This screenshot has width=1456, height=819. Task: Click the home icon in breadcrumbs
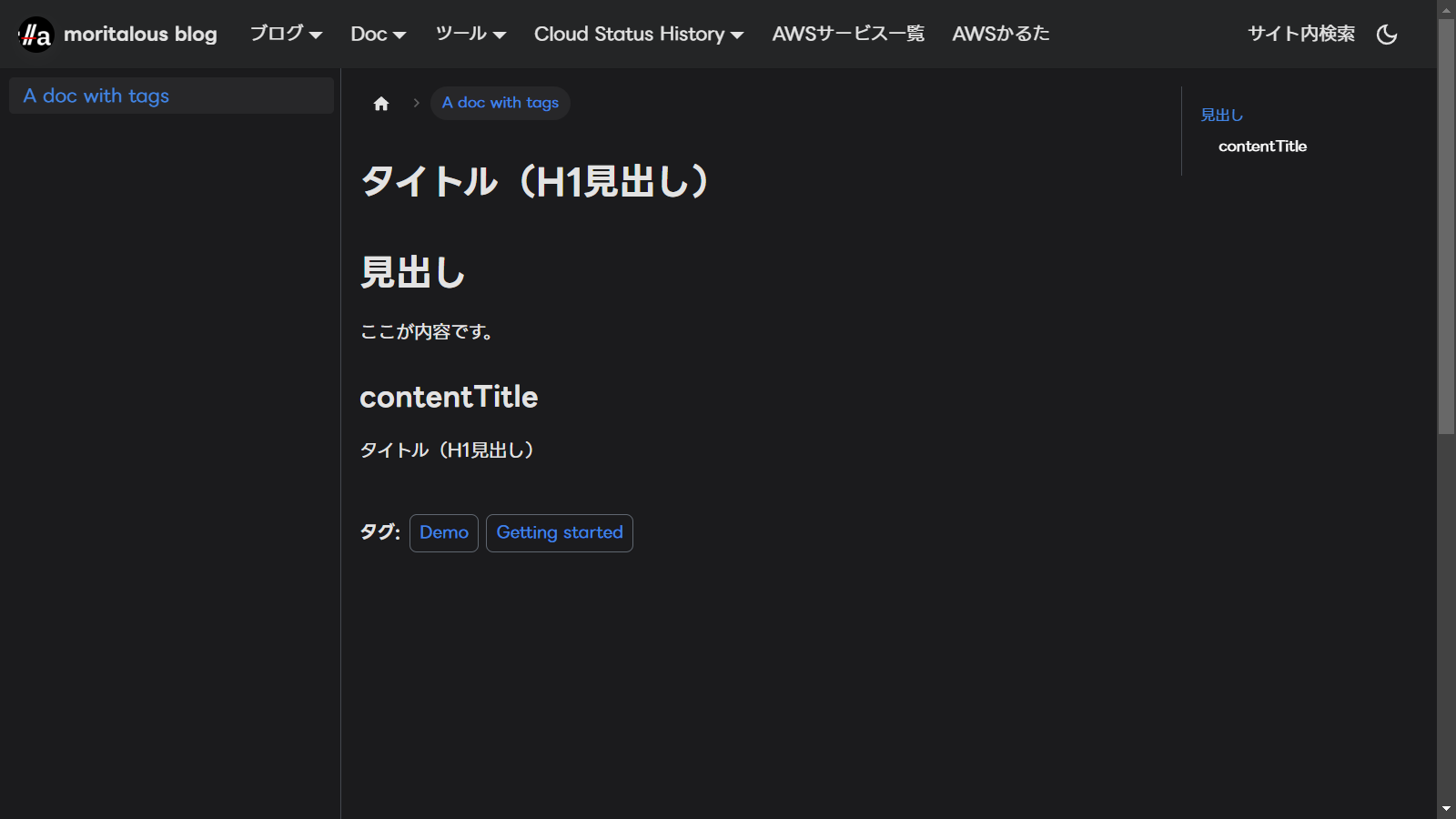click(381, 104)
